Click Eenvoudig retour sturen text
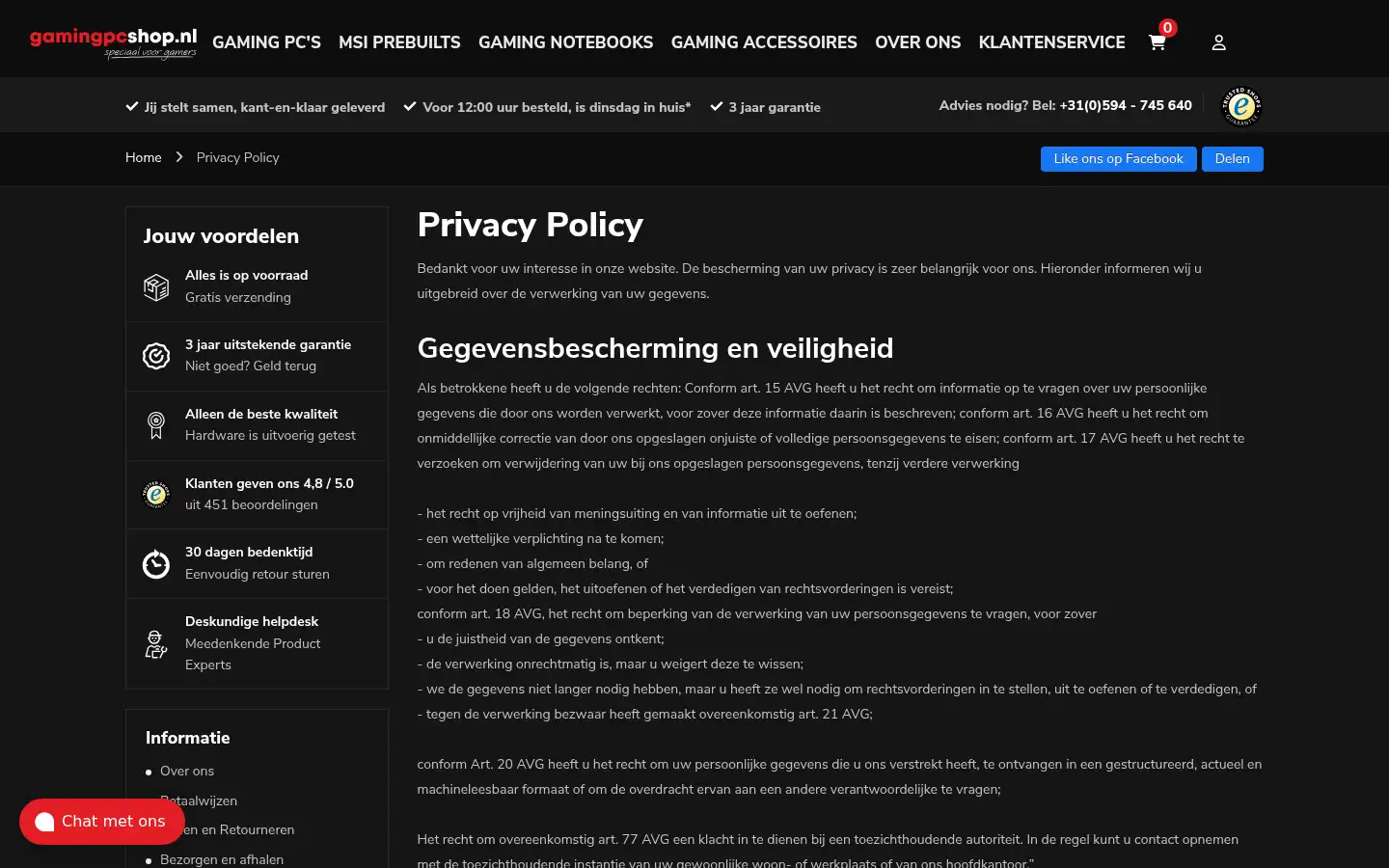Screen dimensions: 1389x868 point(258,574)
